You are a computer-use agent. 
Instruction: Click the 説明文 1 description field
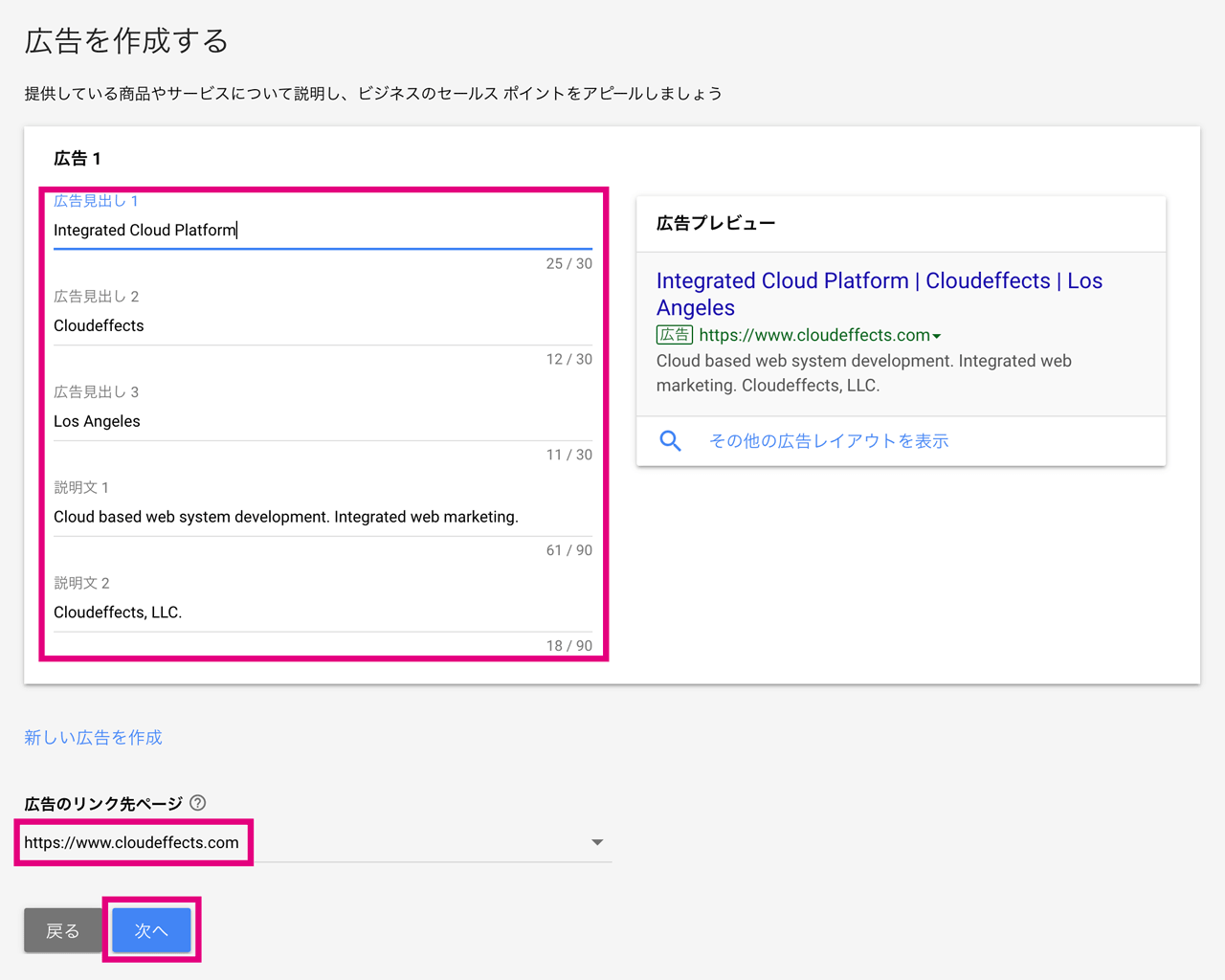pyautogui.click(x=323, y=517)
